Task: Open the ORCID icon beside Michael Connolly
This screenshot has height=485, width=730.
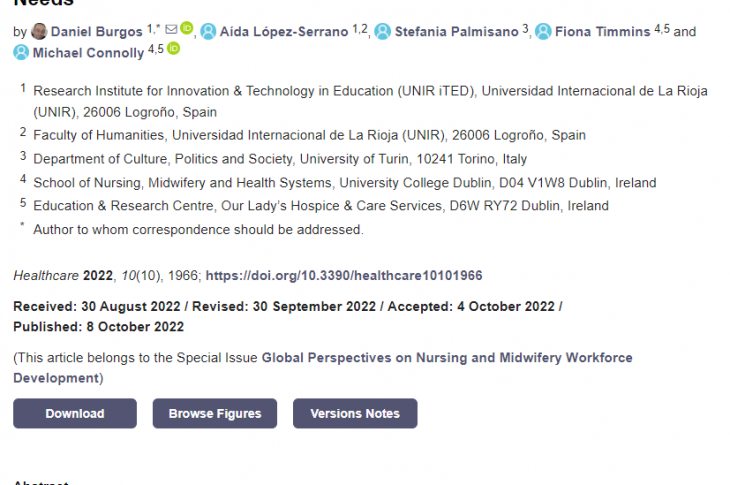Action: click(x=173, y=49)
